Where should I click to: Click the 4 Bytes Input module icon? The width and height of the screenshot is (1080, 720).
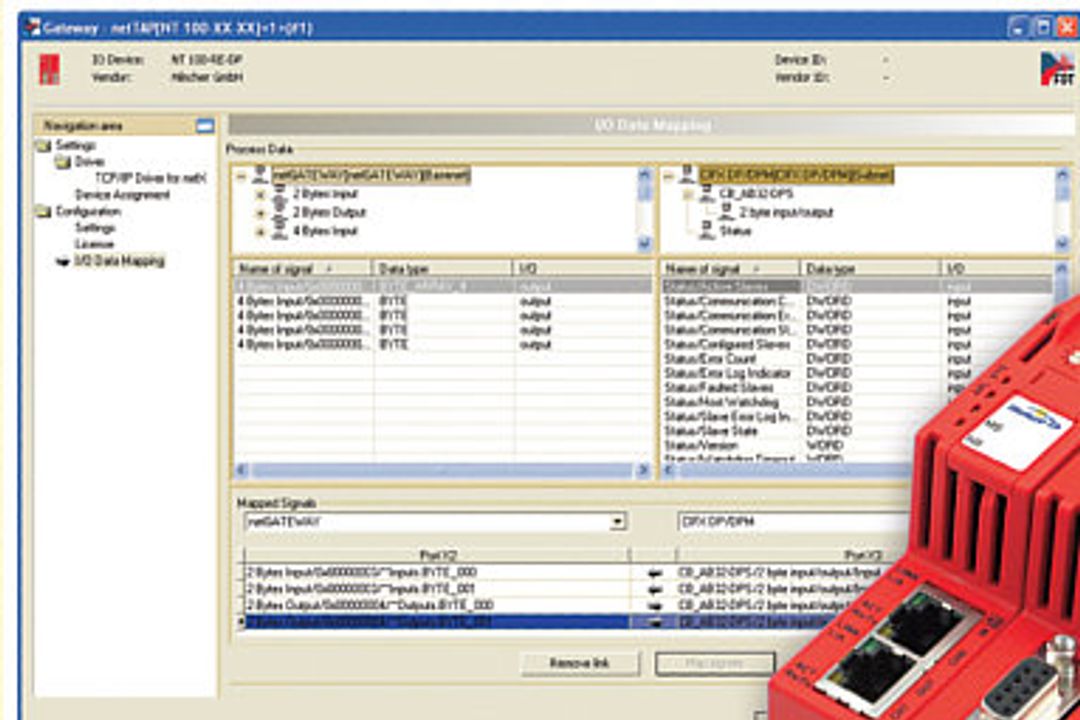[x=279, y=232]
